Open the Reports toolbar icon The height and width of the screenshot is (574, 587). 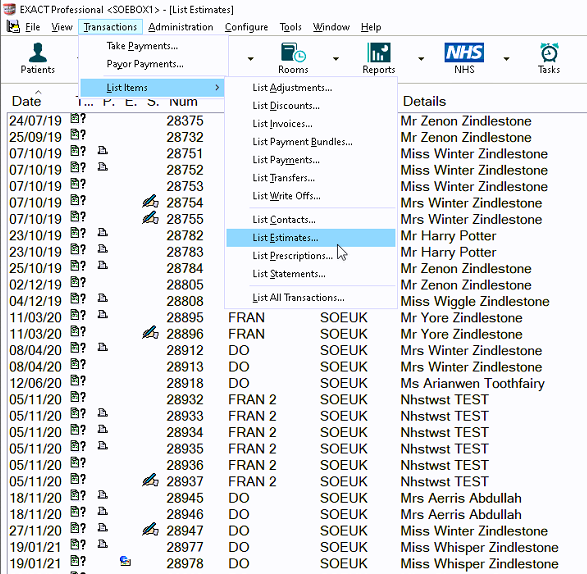click(x=378, y=58)
